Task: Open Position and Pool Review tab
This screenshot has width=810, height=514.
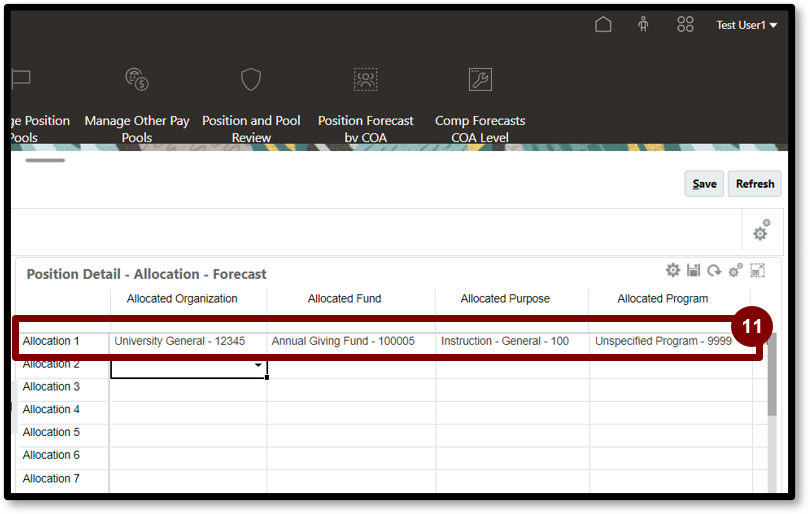Action: (x=251, y=129)
